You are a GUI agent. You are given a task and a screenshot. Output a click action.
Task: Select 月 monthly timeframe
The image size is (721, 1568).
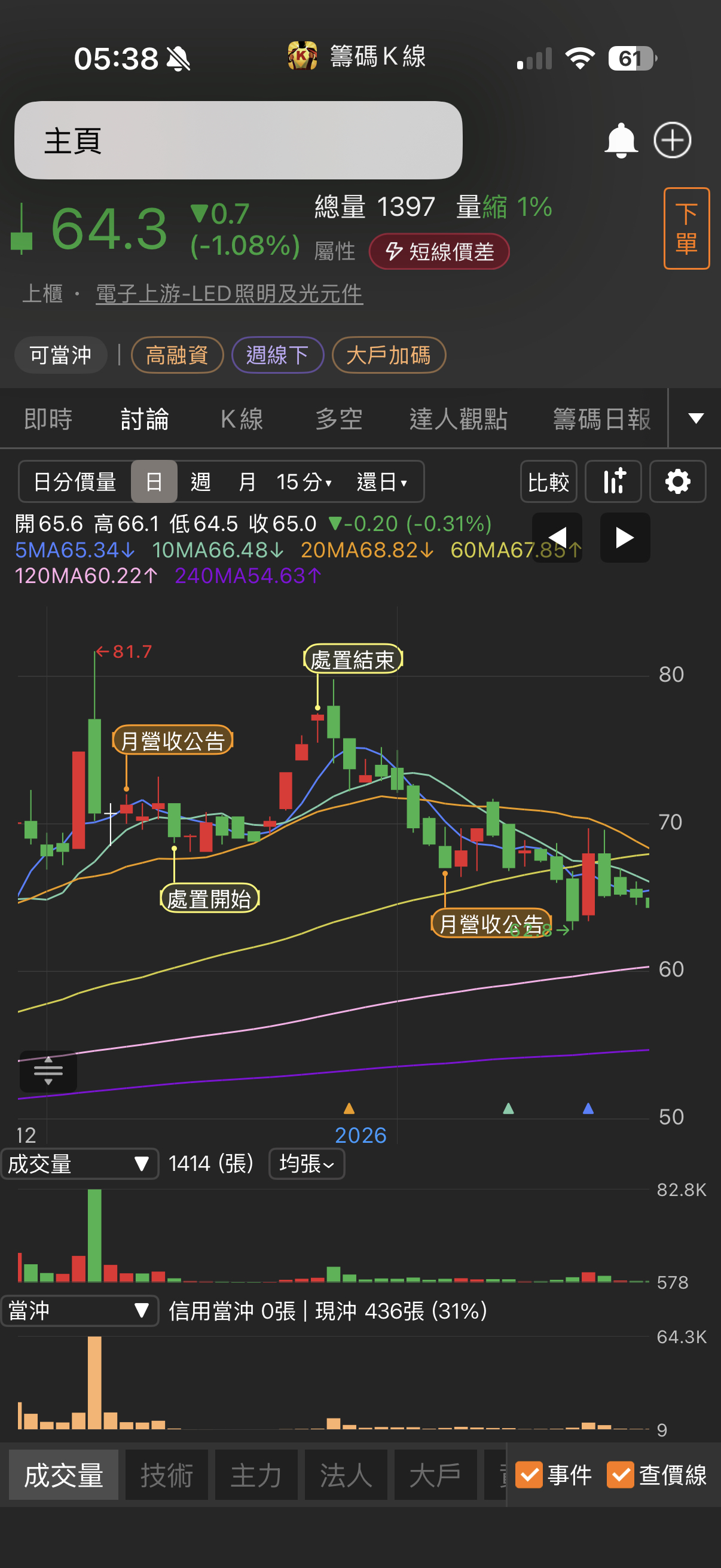click(x=247, y=481)
